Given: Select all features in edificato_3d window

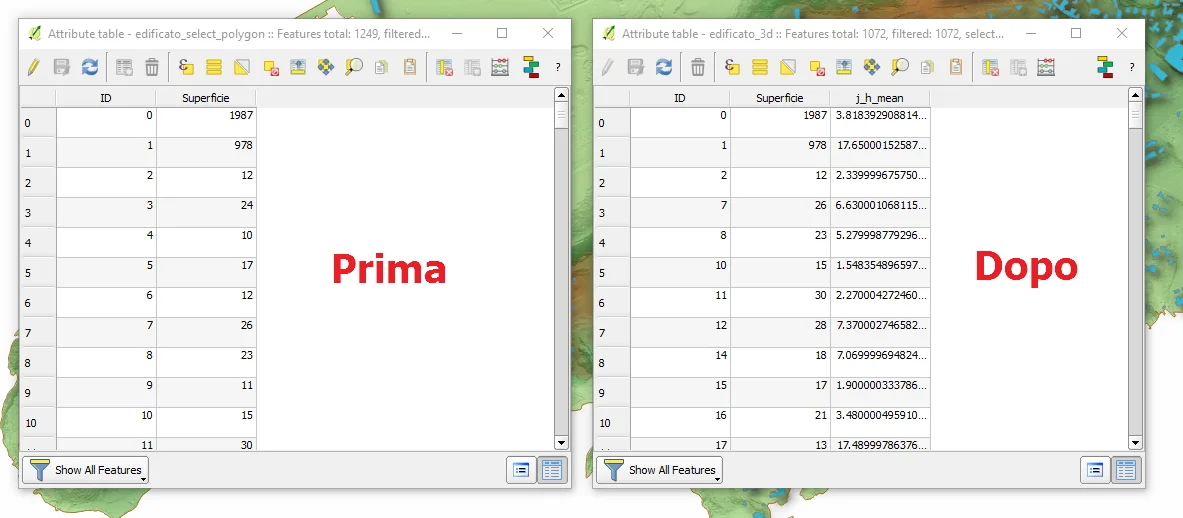Looking at the screenshot, I should pyautogui.click(x=760, y=67).
